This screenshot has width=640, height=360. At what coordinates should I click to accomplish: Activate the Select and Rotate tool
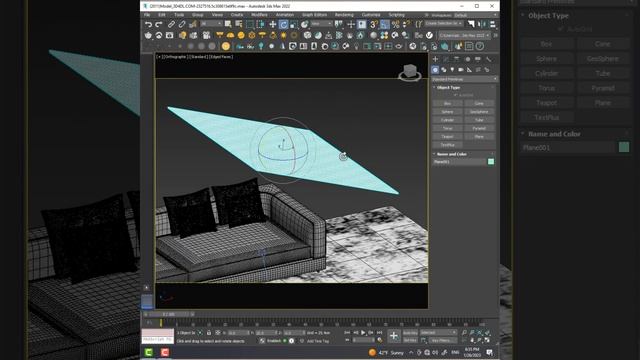[283, 24]
